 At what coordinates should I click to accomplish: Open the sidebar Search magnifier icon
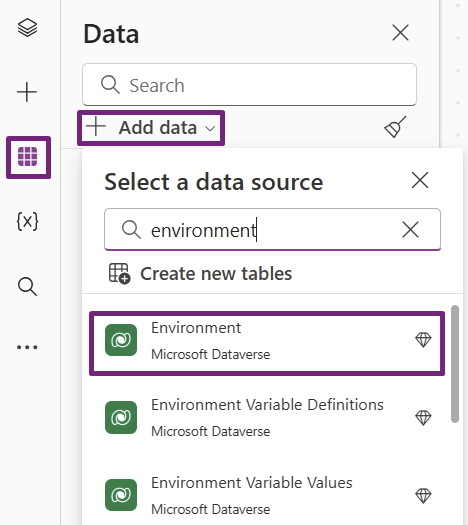tap(27, 287)
